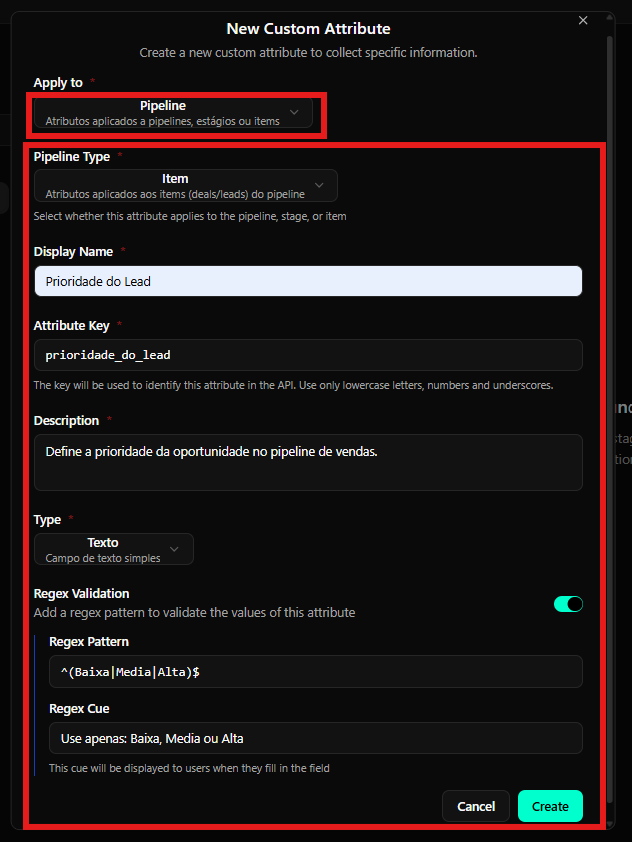Click the Regex Cue label
This screenshot has height=842, width=632.
click(79, 709)
